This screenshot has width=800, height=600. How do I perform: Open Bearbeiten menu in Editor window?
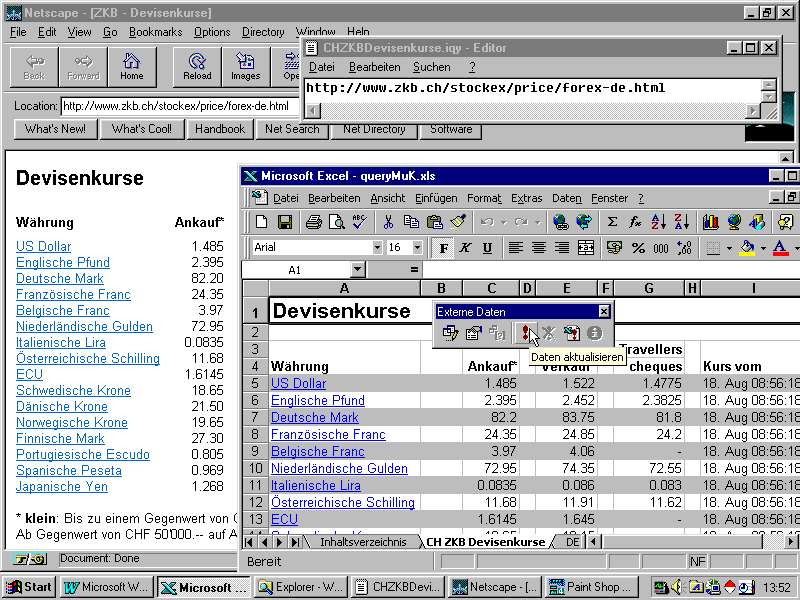tap(374, 67)
